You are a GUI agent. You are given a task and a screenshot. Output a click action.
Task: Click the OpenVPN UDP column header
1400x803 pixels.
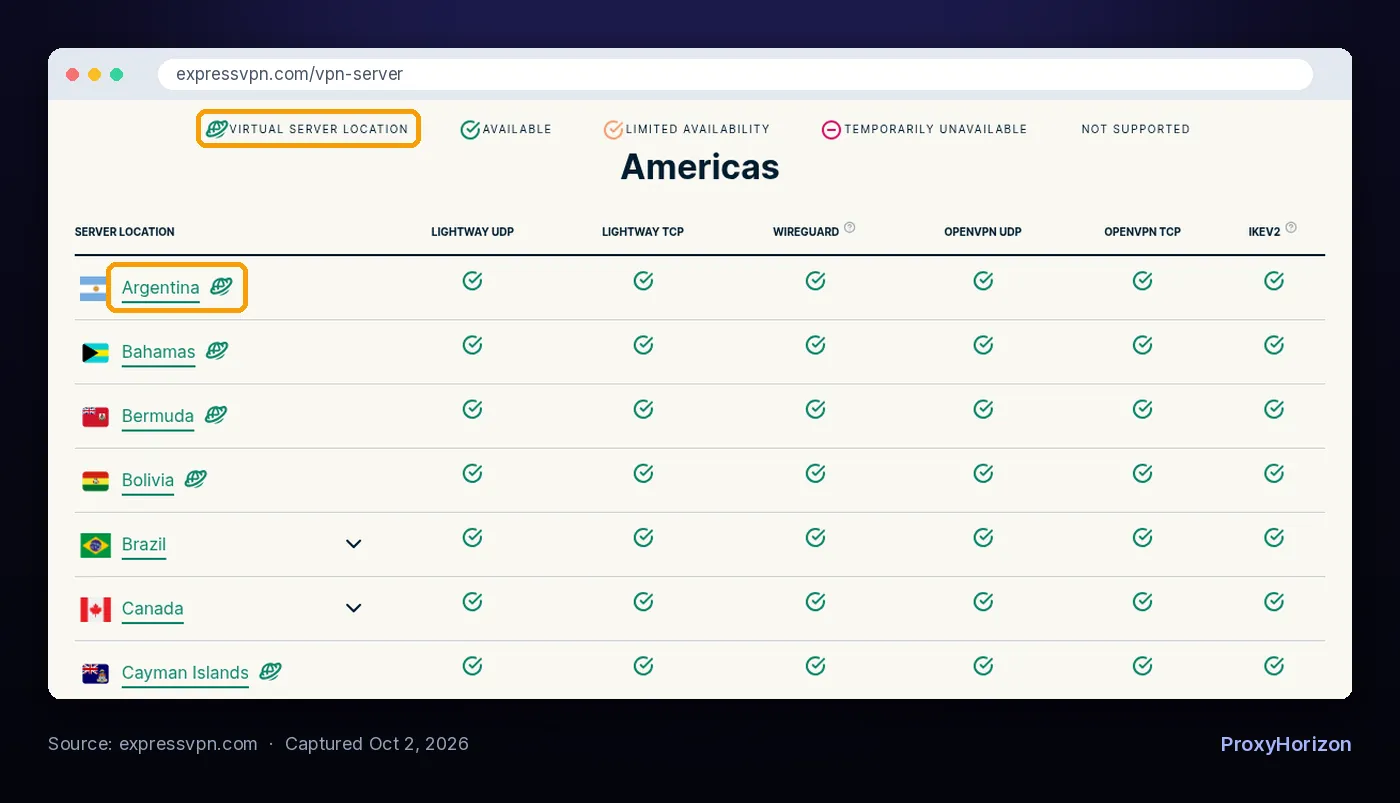click(983, 232)
